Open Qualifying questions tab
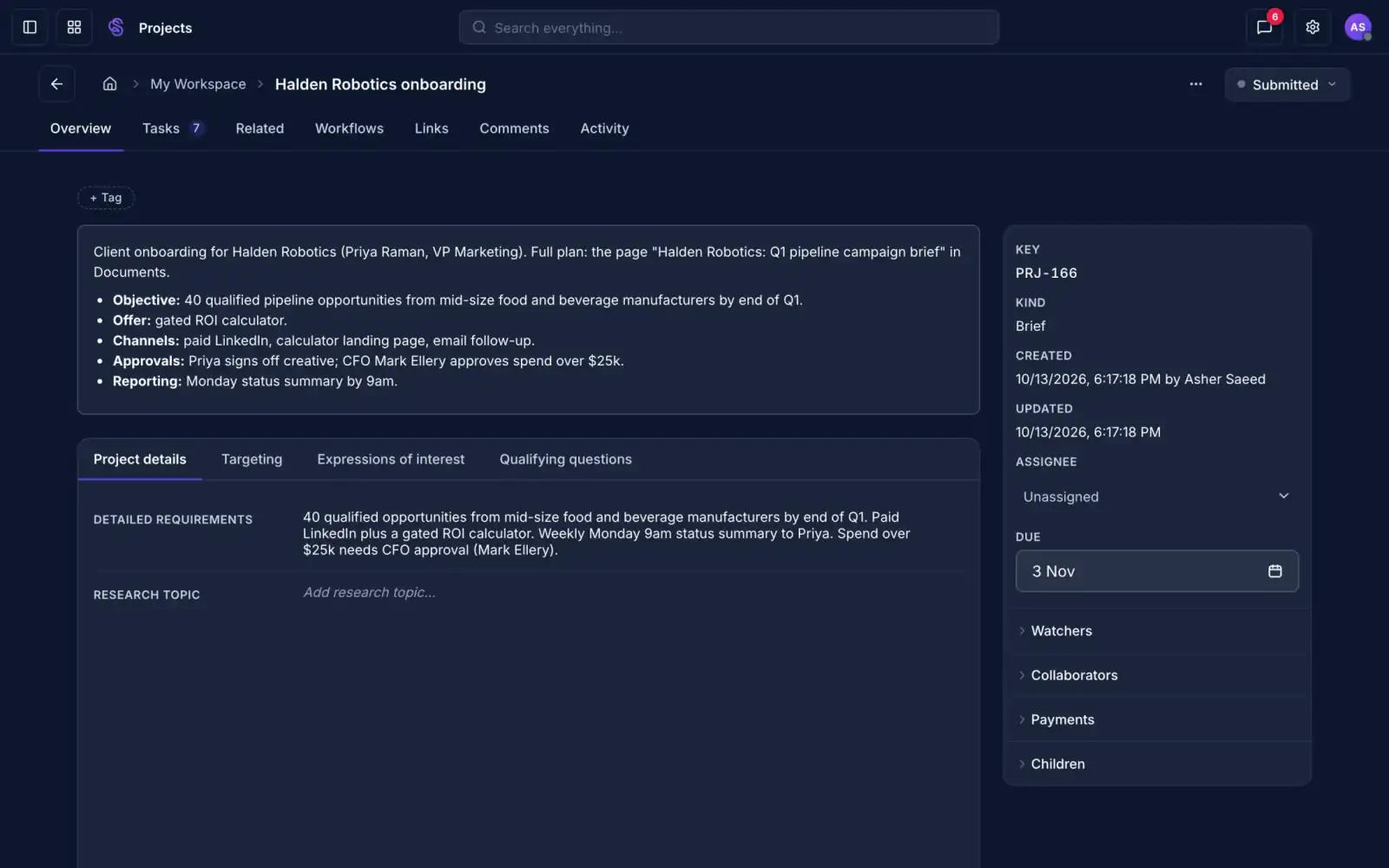1389x868 pixels. pos(565,459)
